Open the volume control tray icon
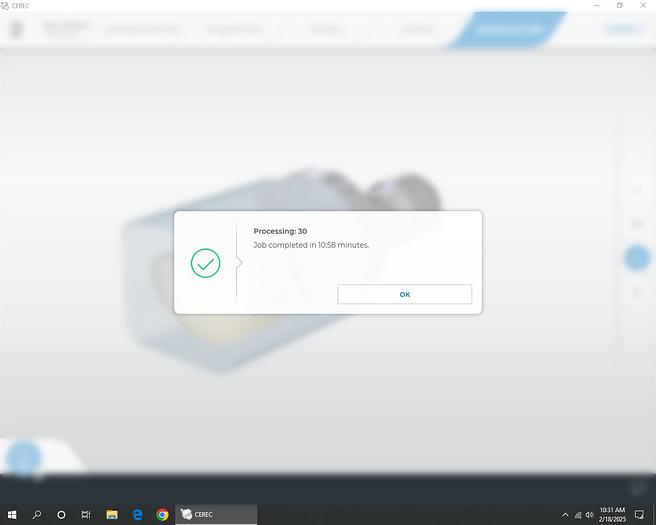The width and height of the screenshot is (656, 525). [590, 514]
